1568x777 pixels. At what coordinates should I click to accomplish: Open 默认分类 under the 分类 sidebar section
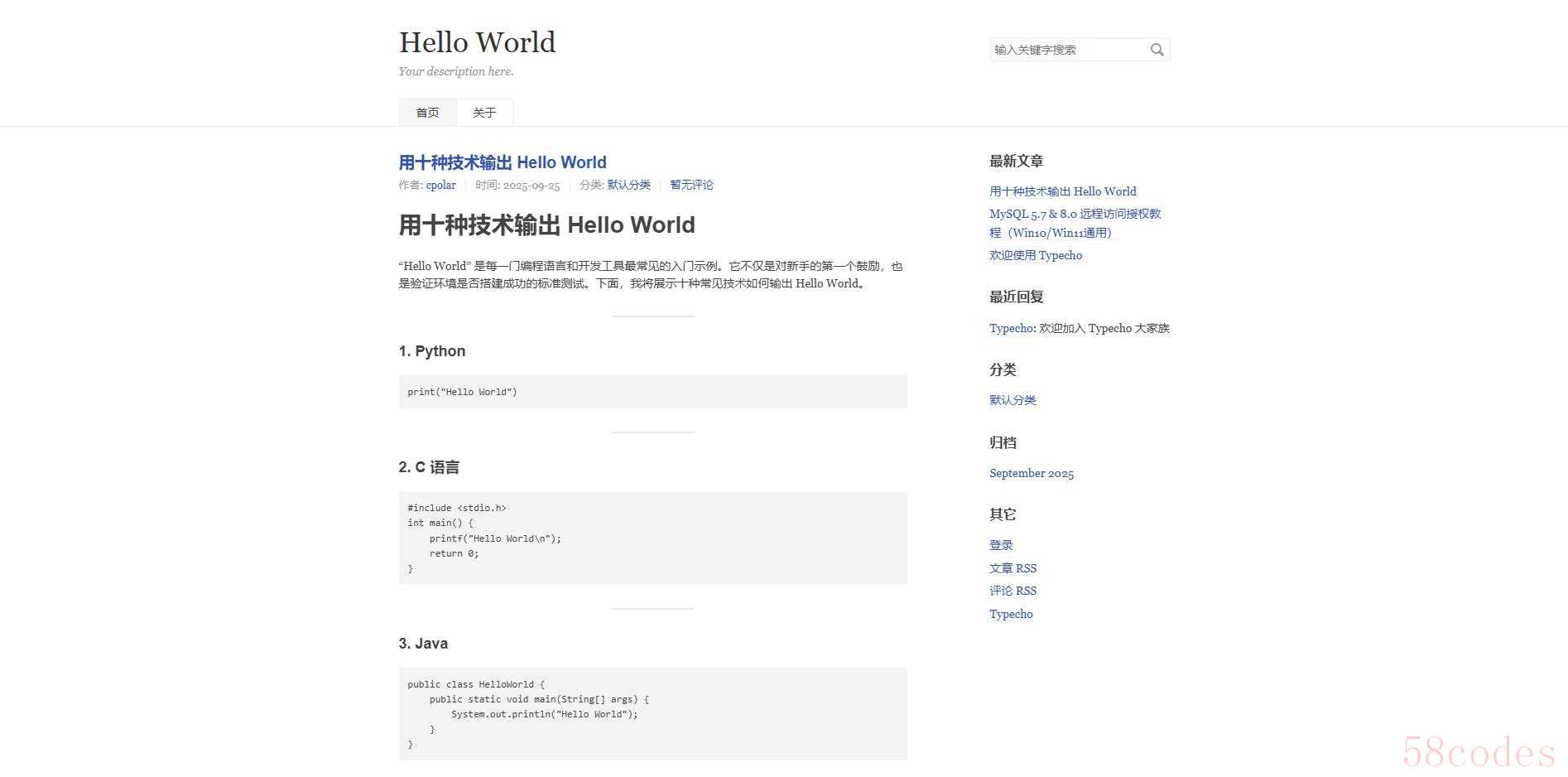pos(1012,400)
